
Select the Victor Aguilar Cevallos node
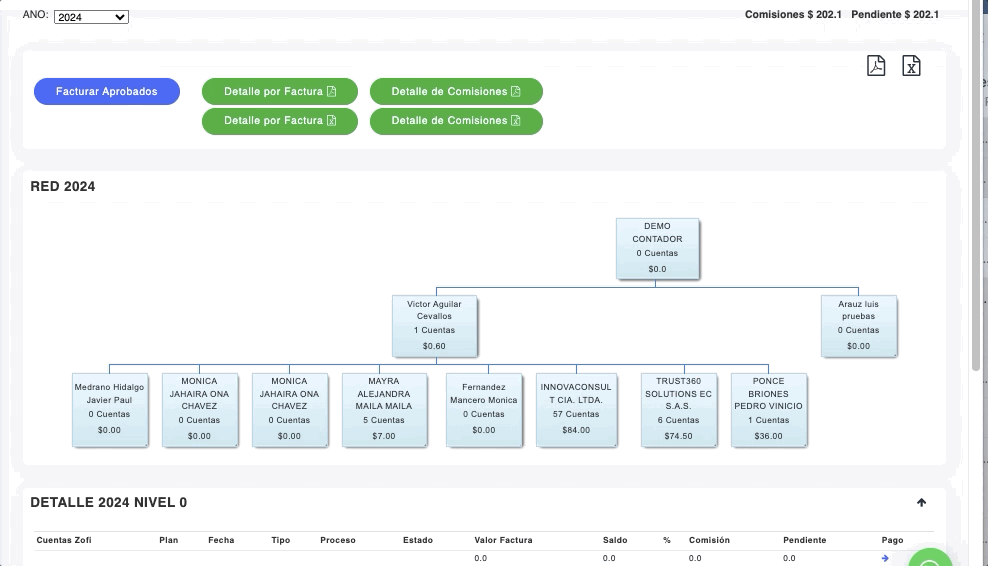434,324
